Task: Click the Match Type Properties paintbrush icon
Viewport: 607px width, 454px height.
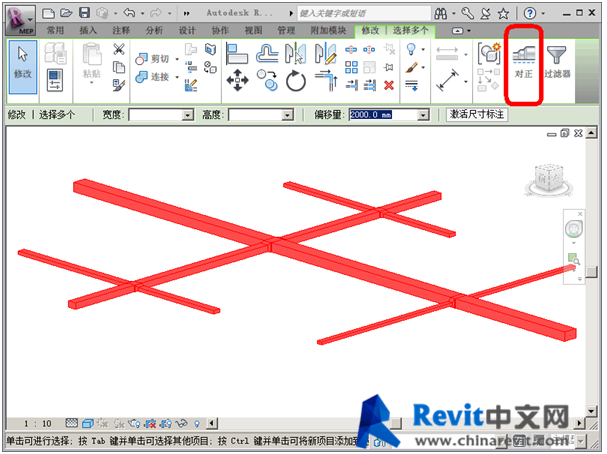Action: click(x=119, y=85)
